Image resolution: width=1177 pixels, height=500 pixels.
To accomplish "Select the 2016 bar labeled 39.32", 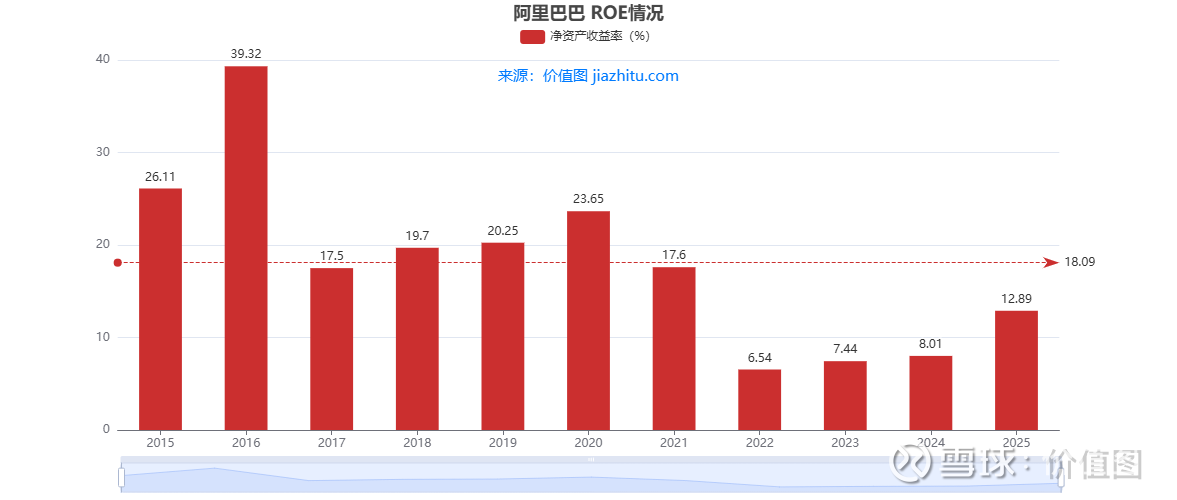I will point(246,248).
